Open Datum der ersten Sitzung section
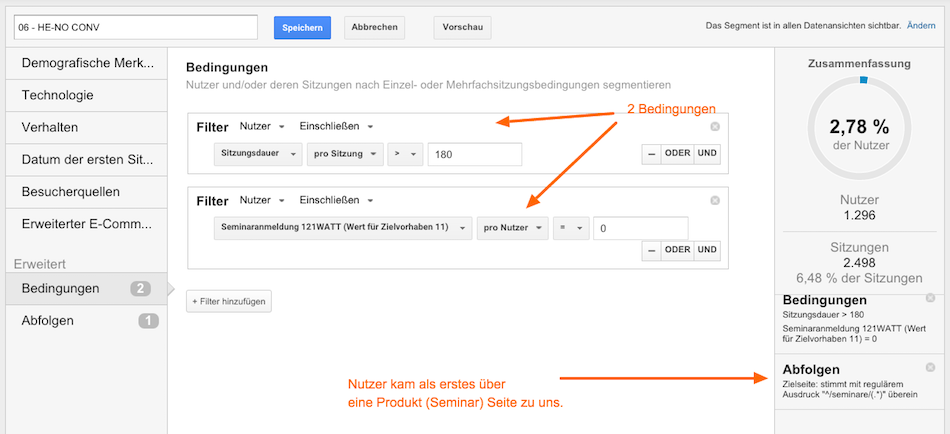This screenshot has height=434, width=950. [87, 160]
